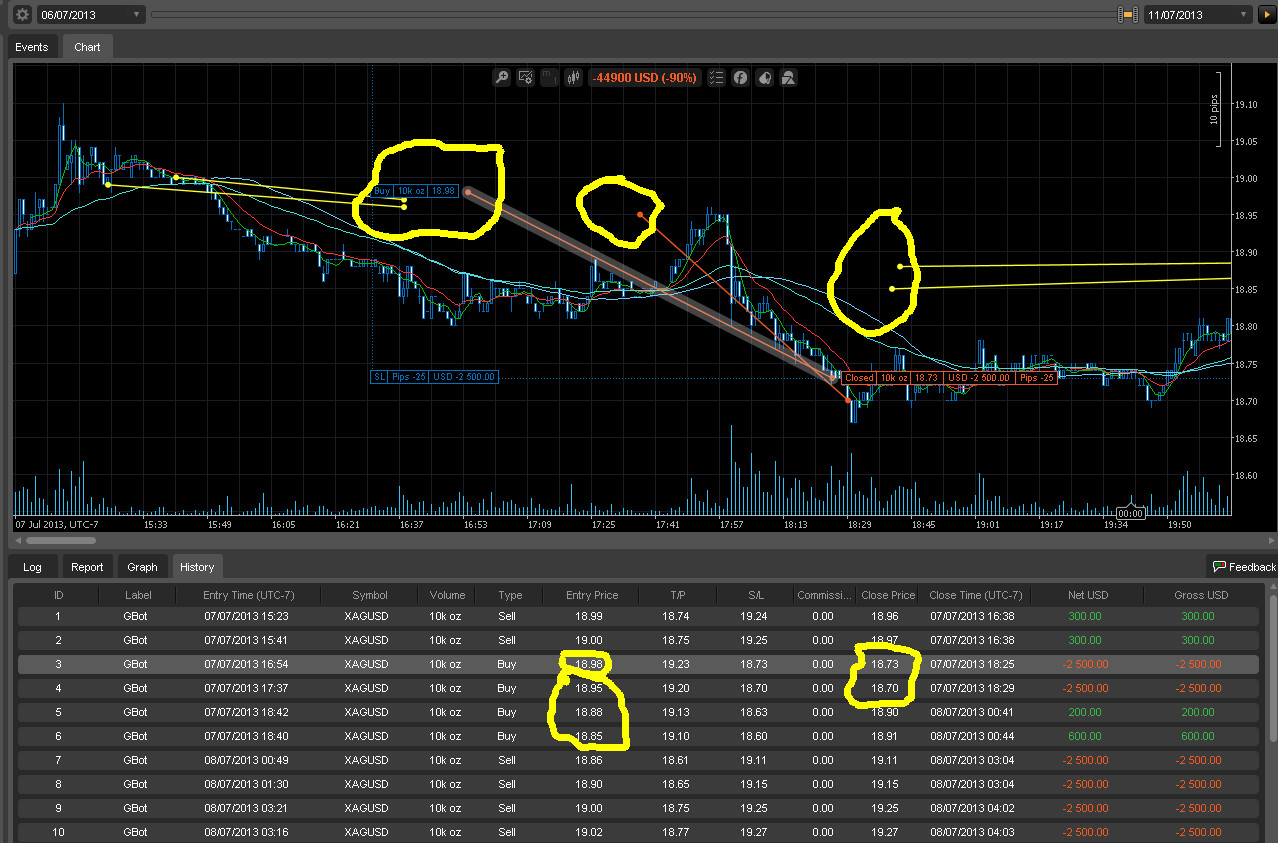
Task: Open the chart shapes objects icon
Action: (788, 77)
